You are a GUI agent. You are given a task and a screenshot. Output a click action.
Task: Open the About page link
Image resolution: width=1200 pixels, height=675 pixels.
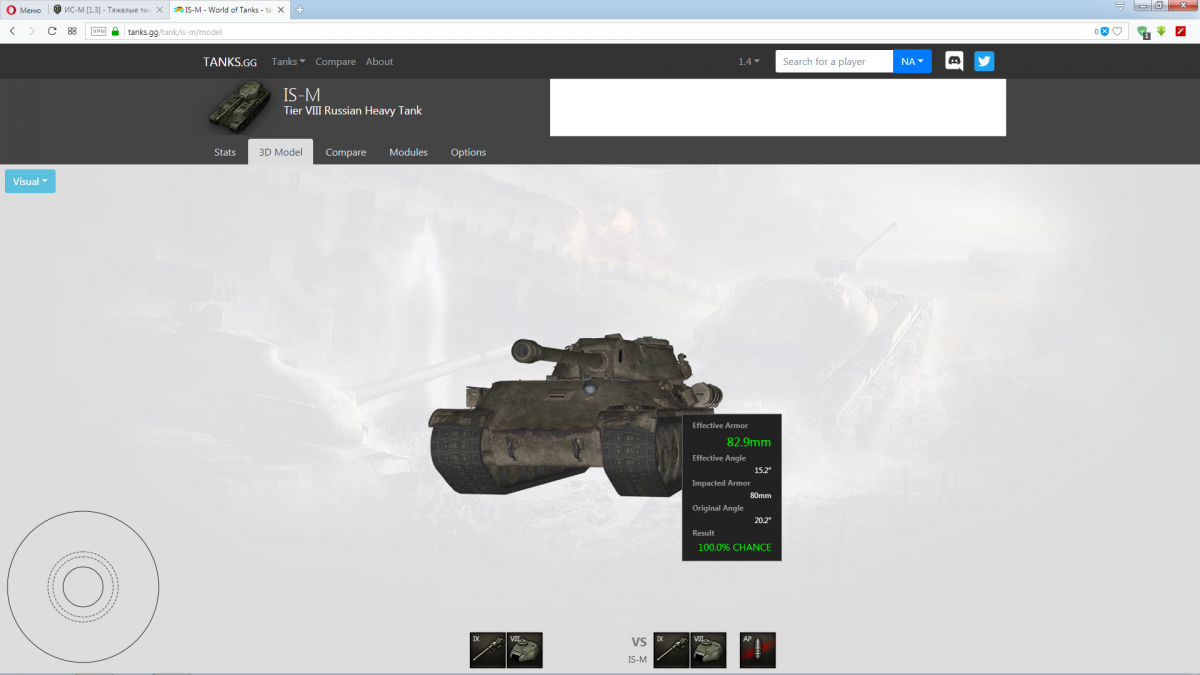point(379,62)
